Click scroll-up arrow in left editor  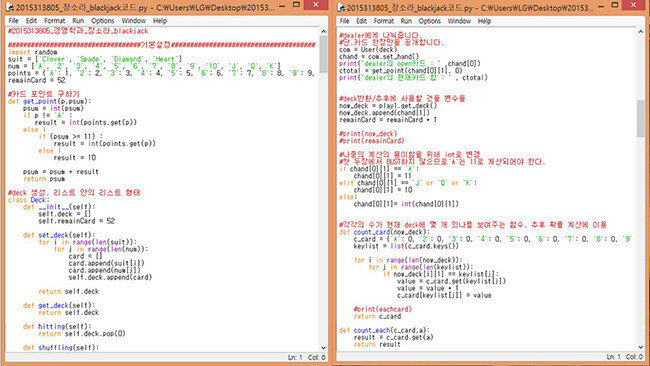[x=323, y=32]
